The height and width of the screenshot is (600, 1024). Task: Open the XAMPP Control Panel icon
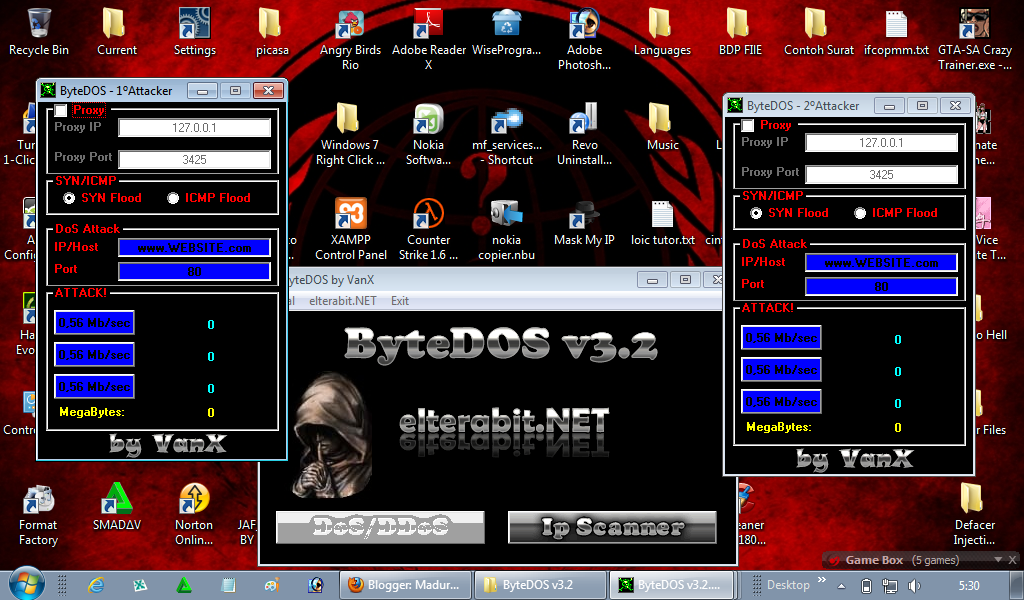point(351,229)
